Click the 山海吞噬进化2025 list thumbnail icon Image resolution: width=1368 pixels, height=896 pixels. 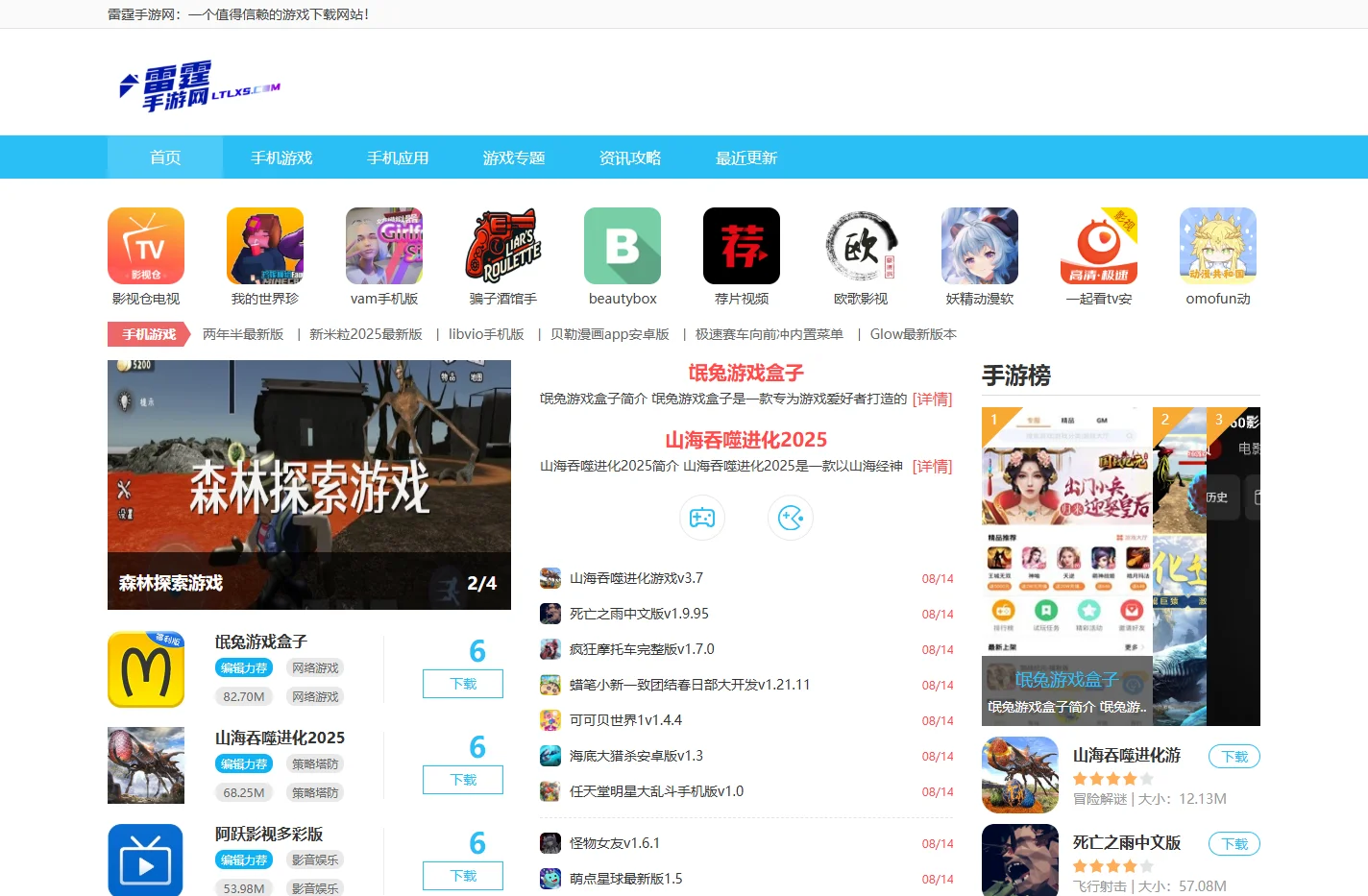click(x=146, y=765)
